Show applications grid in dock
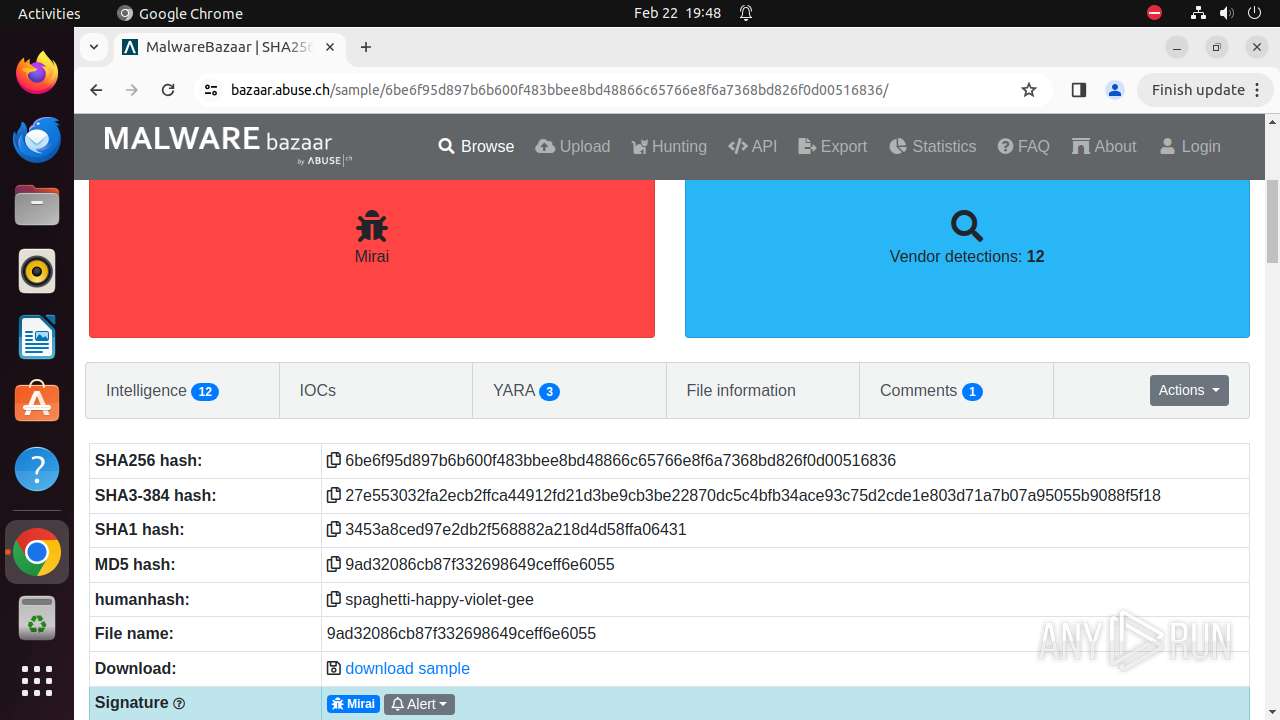Image resolution: width=1280 pixels, height=720 pixels. (37, 681)
